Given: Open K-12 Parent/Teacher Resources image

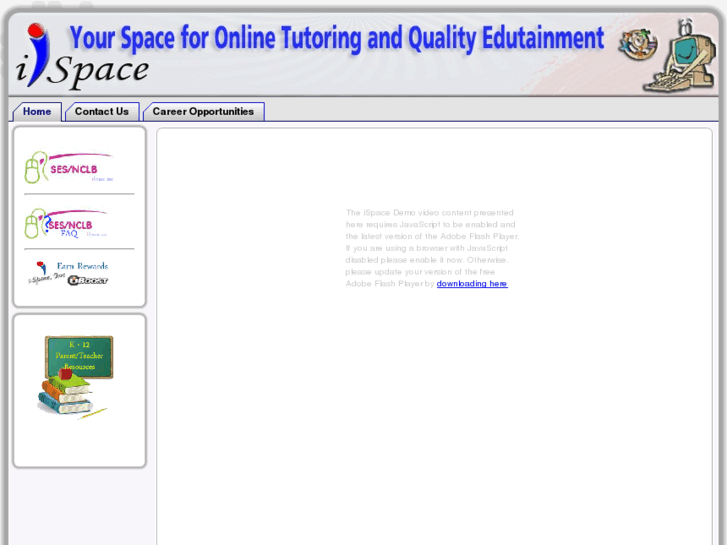Looking at the screenshot, I should [75, 377].
